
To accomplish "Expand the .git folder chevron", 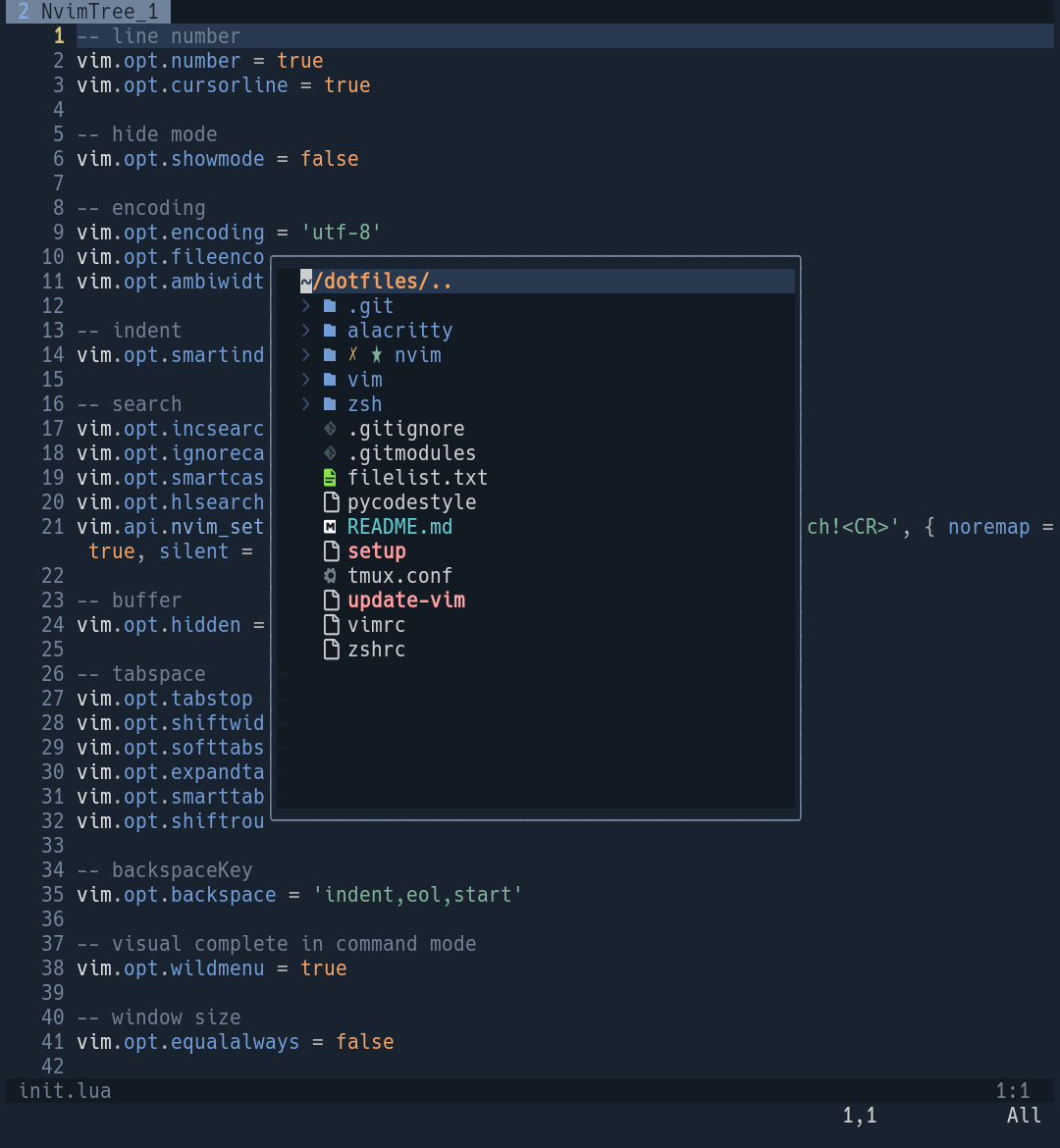I will [306, 306].
